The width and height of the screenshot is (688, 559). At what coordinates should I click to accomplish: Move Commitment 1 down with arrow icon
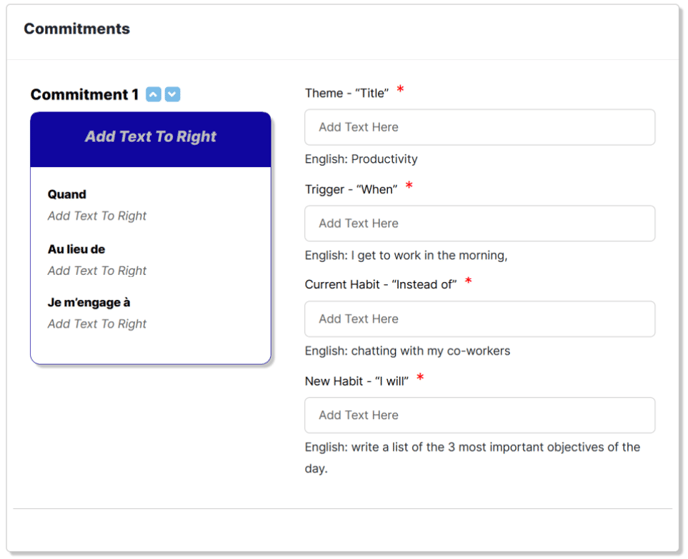172,94
